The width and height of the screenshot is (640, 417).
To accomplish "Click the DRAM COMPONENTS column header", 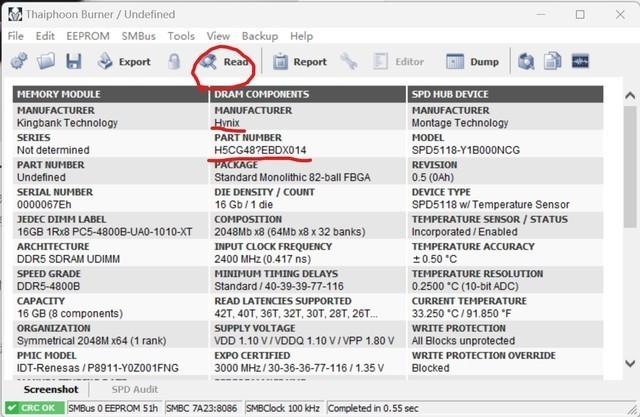I will (308, 94).
